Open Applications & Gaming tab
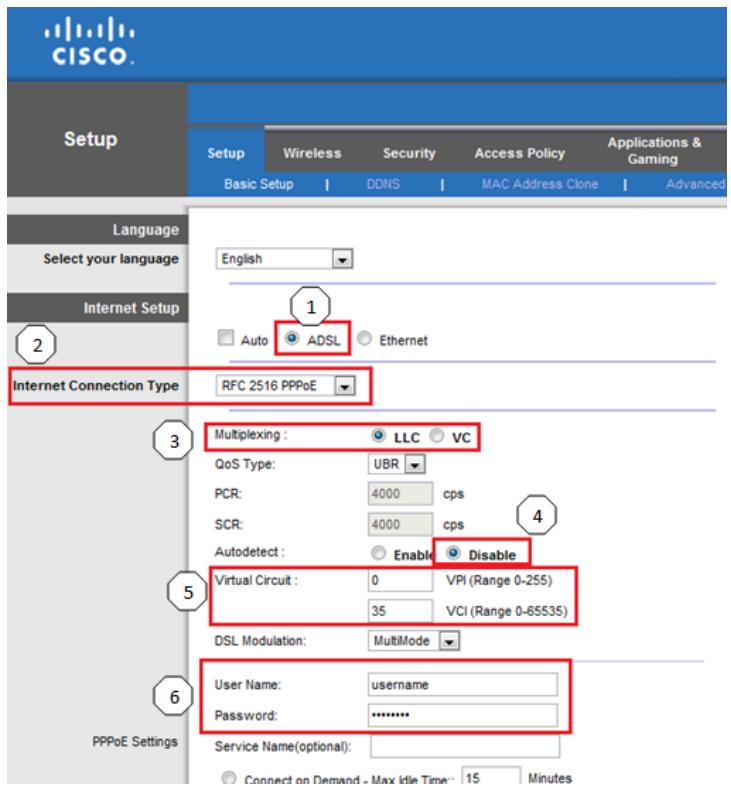Viewport: 731px width, 789px height. click(x=654, y=150)
